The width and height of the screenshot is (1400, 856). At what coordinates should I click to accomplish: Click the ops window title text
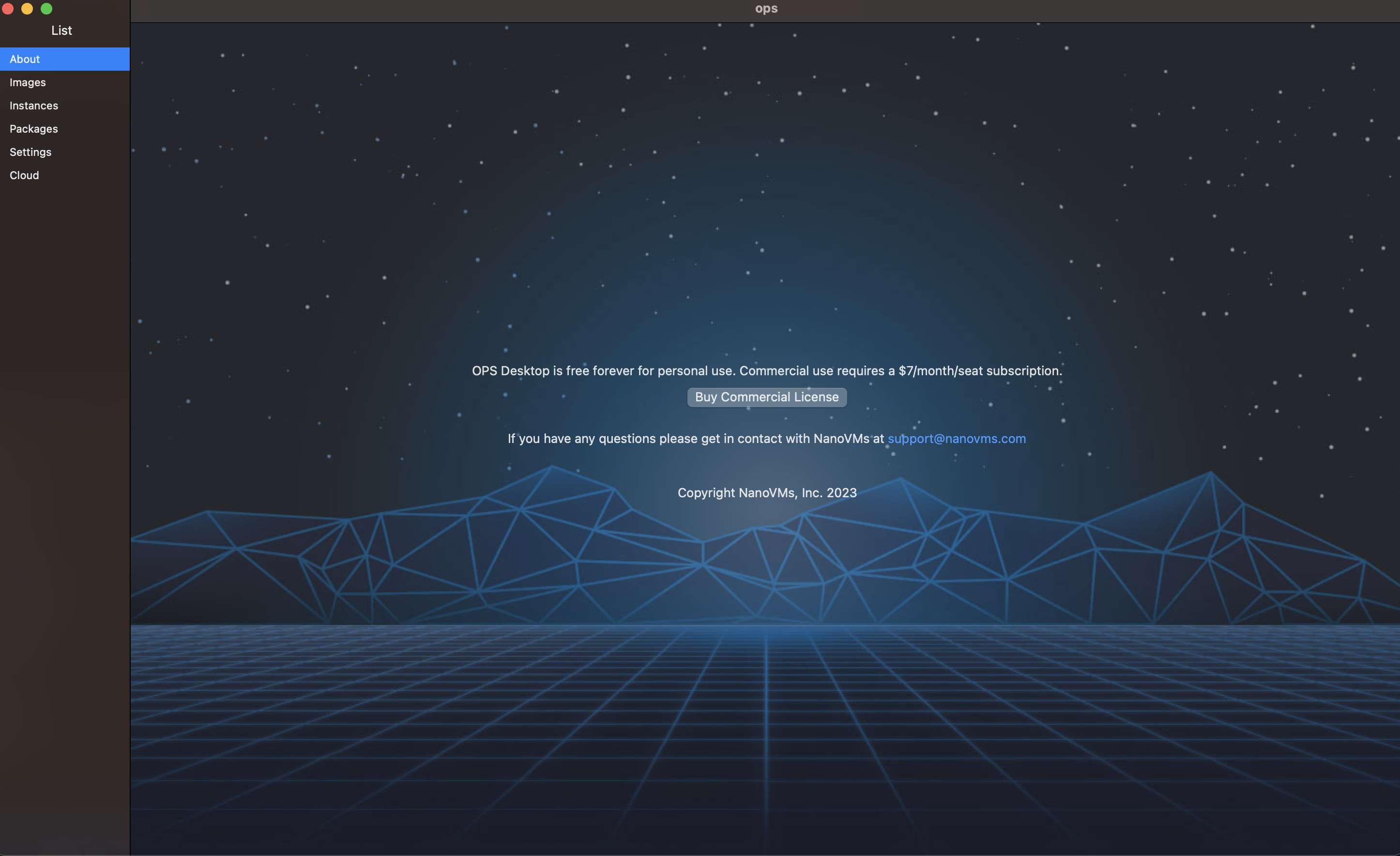click(766, 9)
